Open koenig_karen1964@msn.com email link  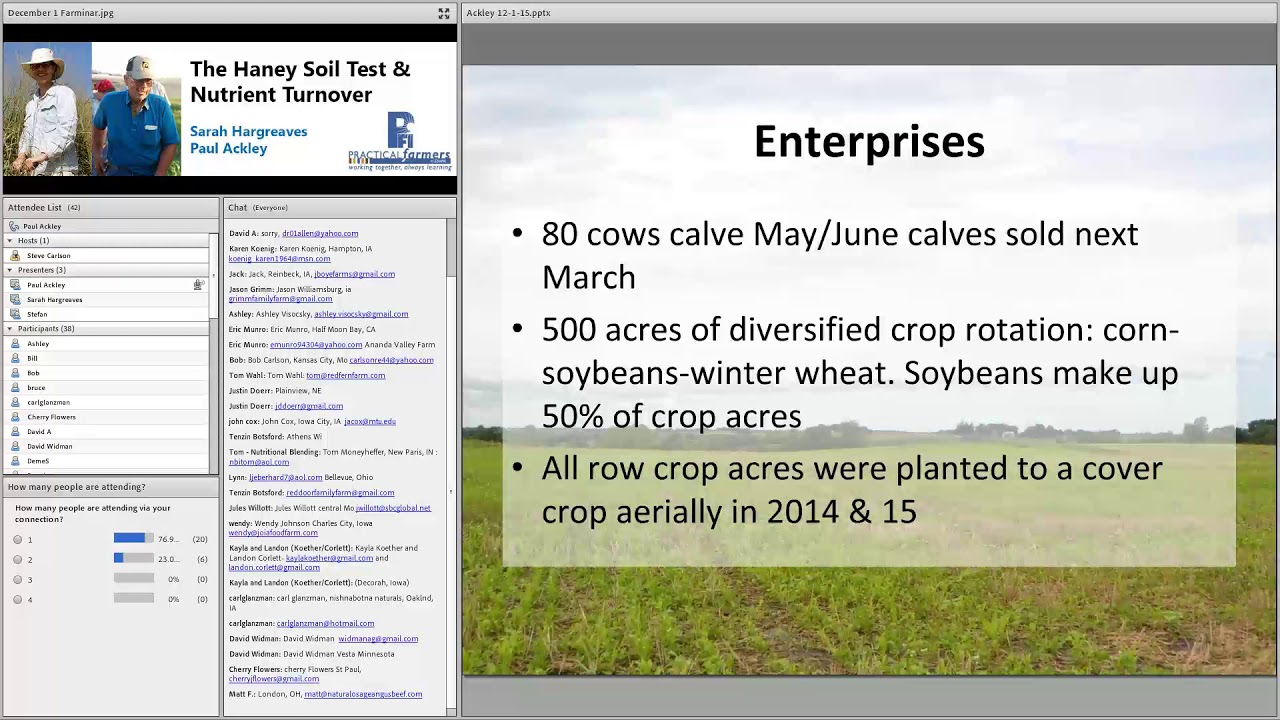pyautogui.click(x=279, y=259)
